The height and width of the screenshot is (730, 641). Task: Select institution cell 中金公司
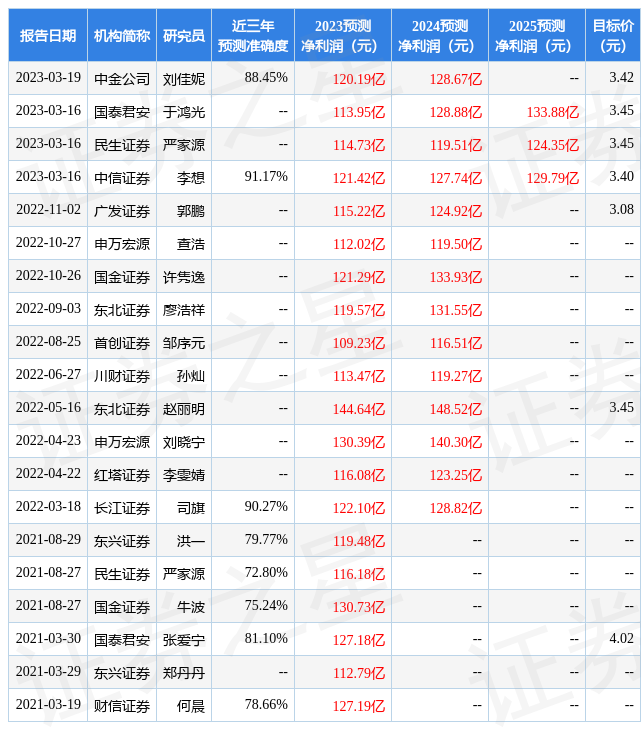coord(122,79)
